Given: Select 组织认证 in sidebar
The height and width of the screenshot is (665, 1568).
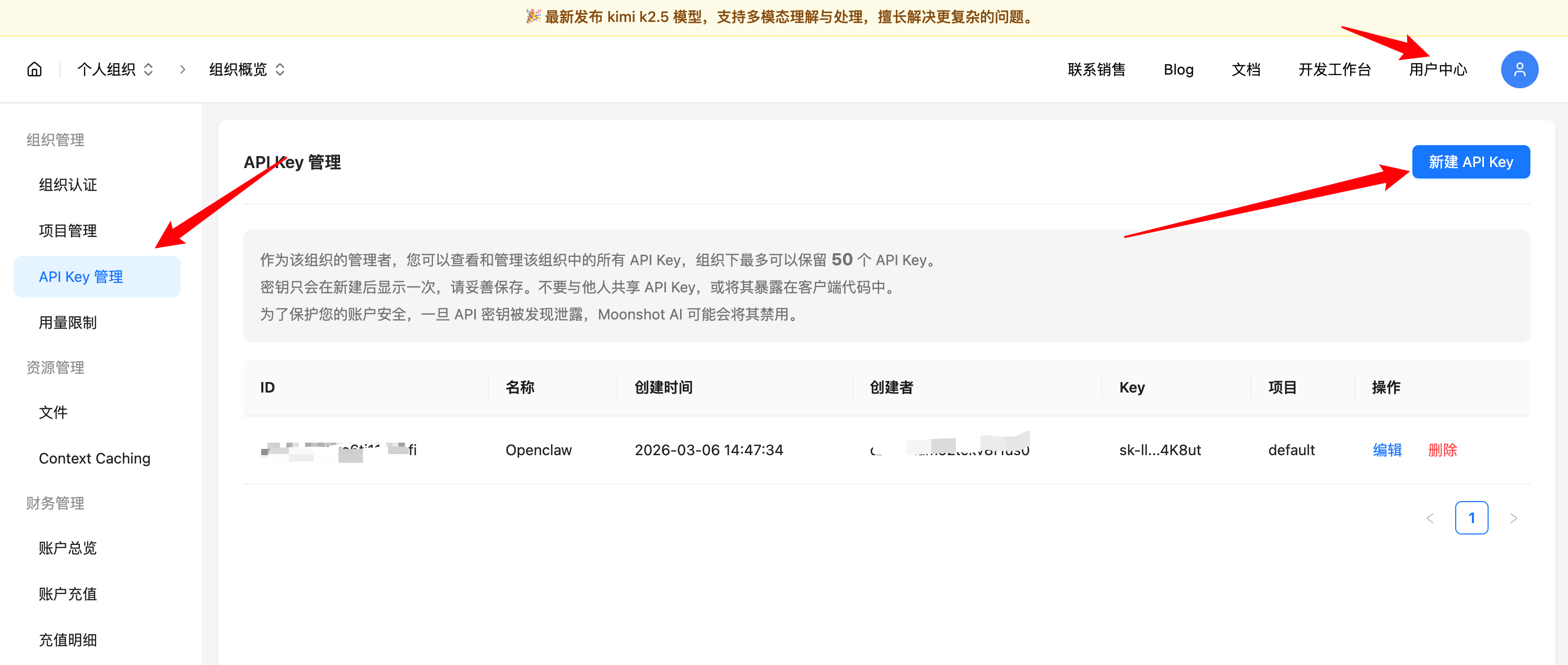Looking at the screenshot, I should (x=68, y=184).
